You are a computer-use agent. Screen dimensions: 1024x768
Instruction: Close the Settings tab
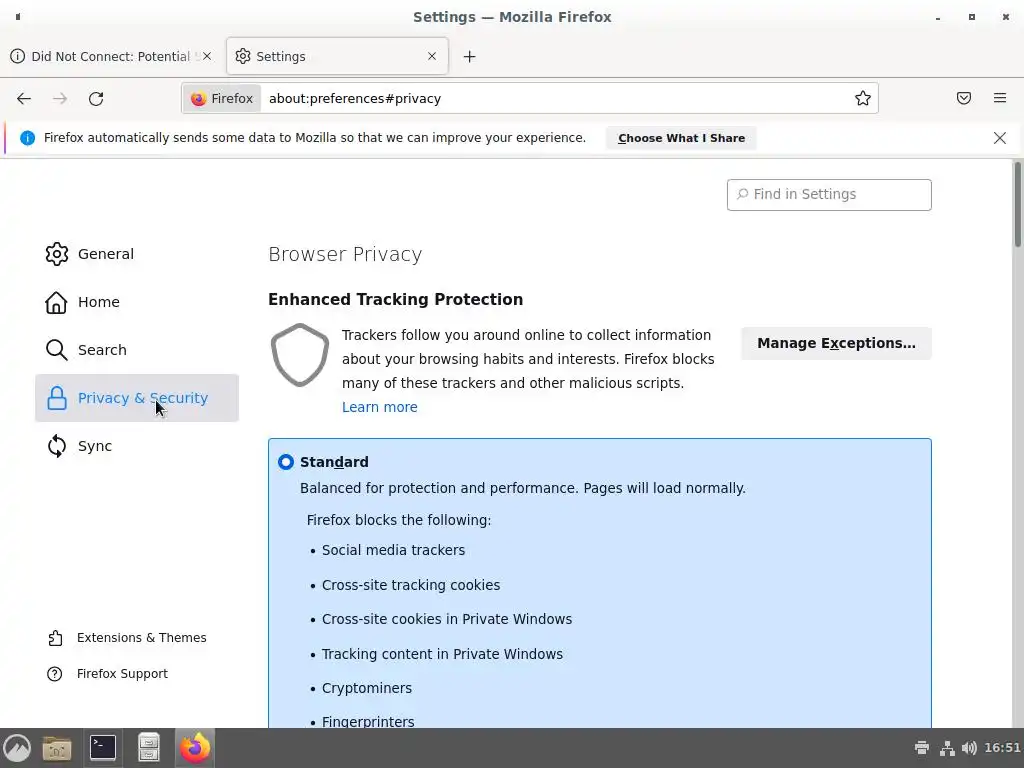(x=432, y=56)
